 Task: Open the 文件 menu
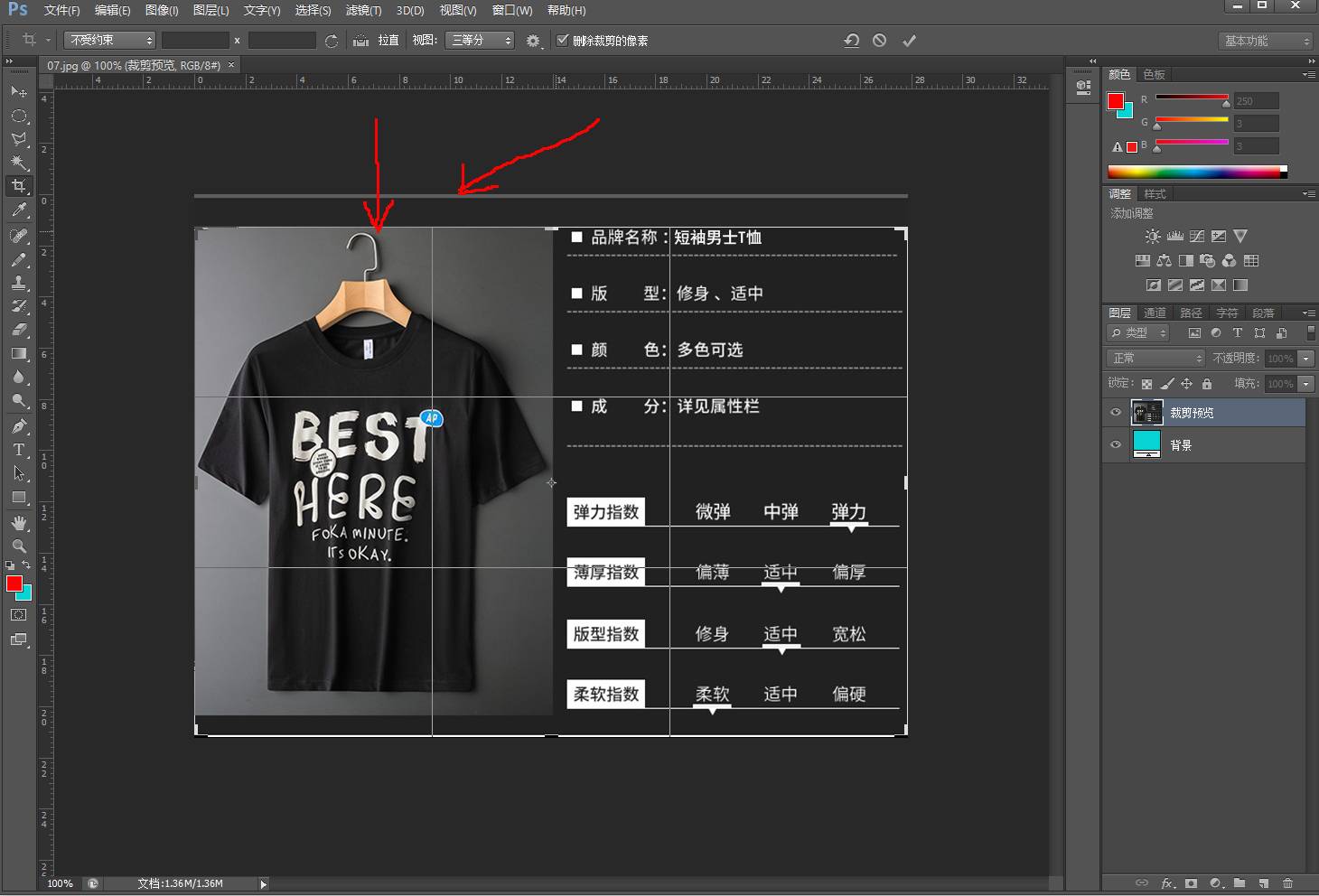click(61, 11)
